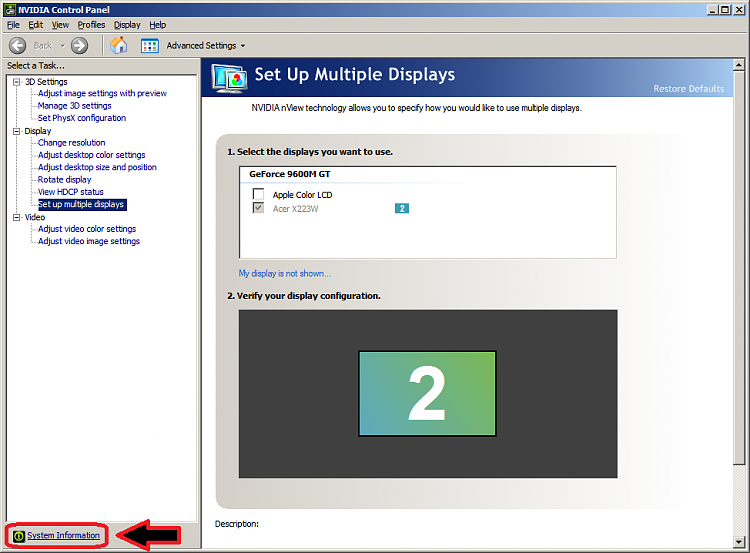Click the display 2 badge beside Acer X223W
This screenshot has width=750, height=553.
402,208
